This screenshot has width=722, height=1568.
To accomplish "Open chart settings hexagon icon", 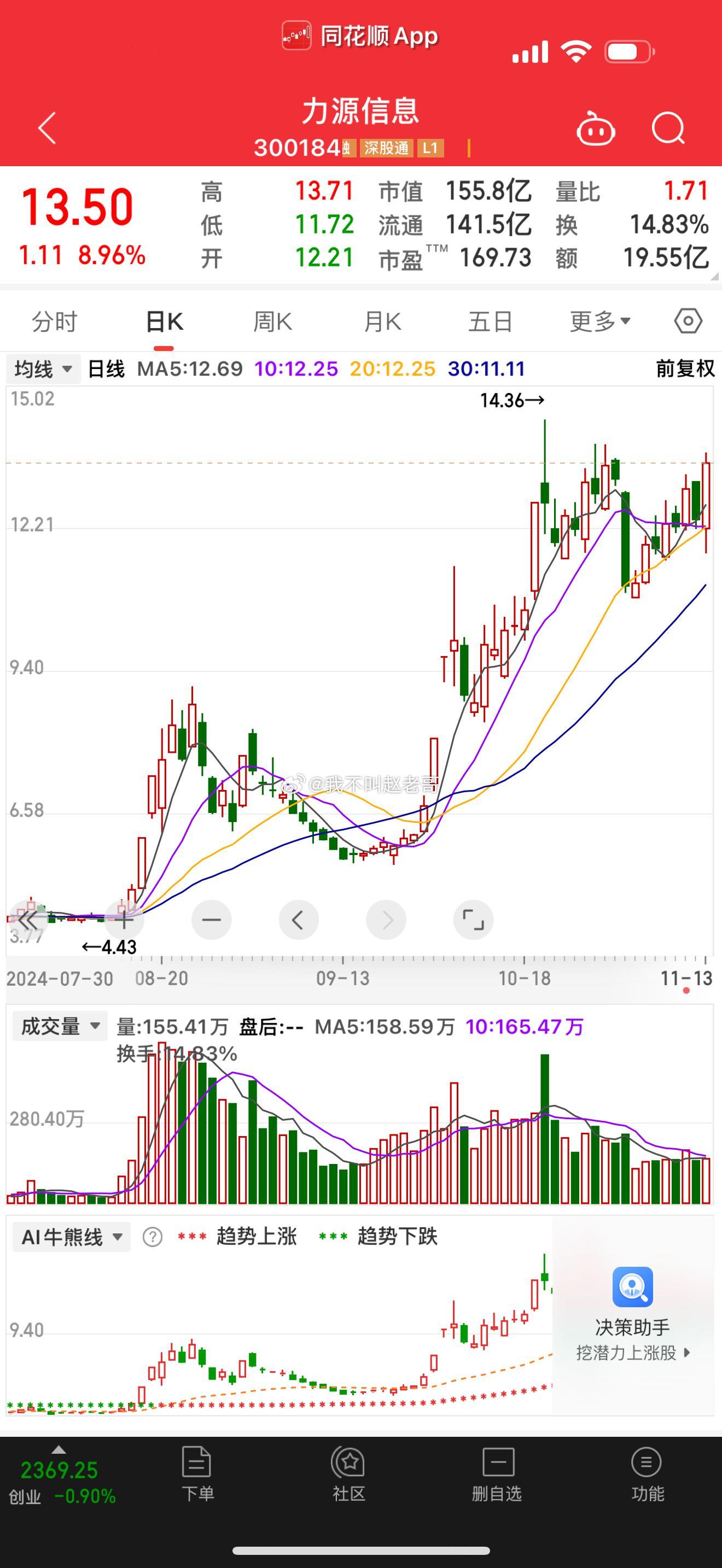I will click(x=688, y=321).
